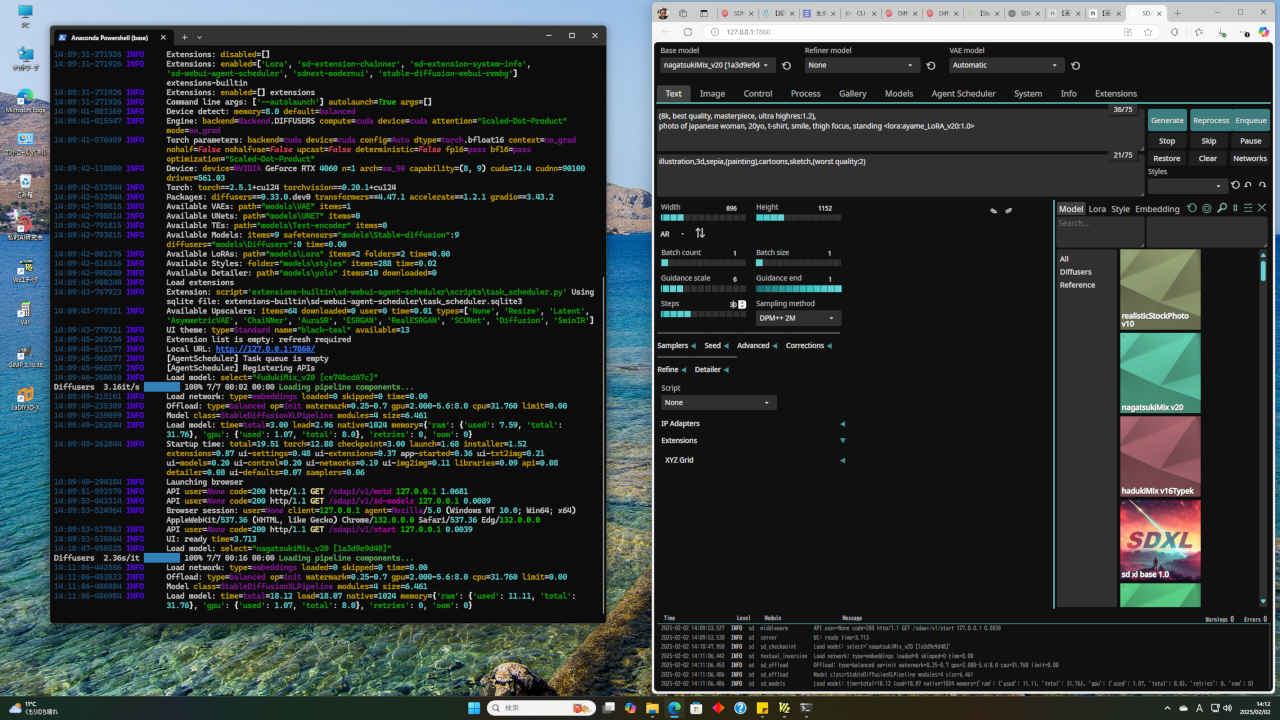Click refresh icon next to VAE model
This screenshot has height=720, width=1280.
1075,66
